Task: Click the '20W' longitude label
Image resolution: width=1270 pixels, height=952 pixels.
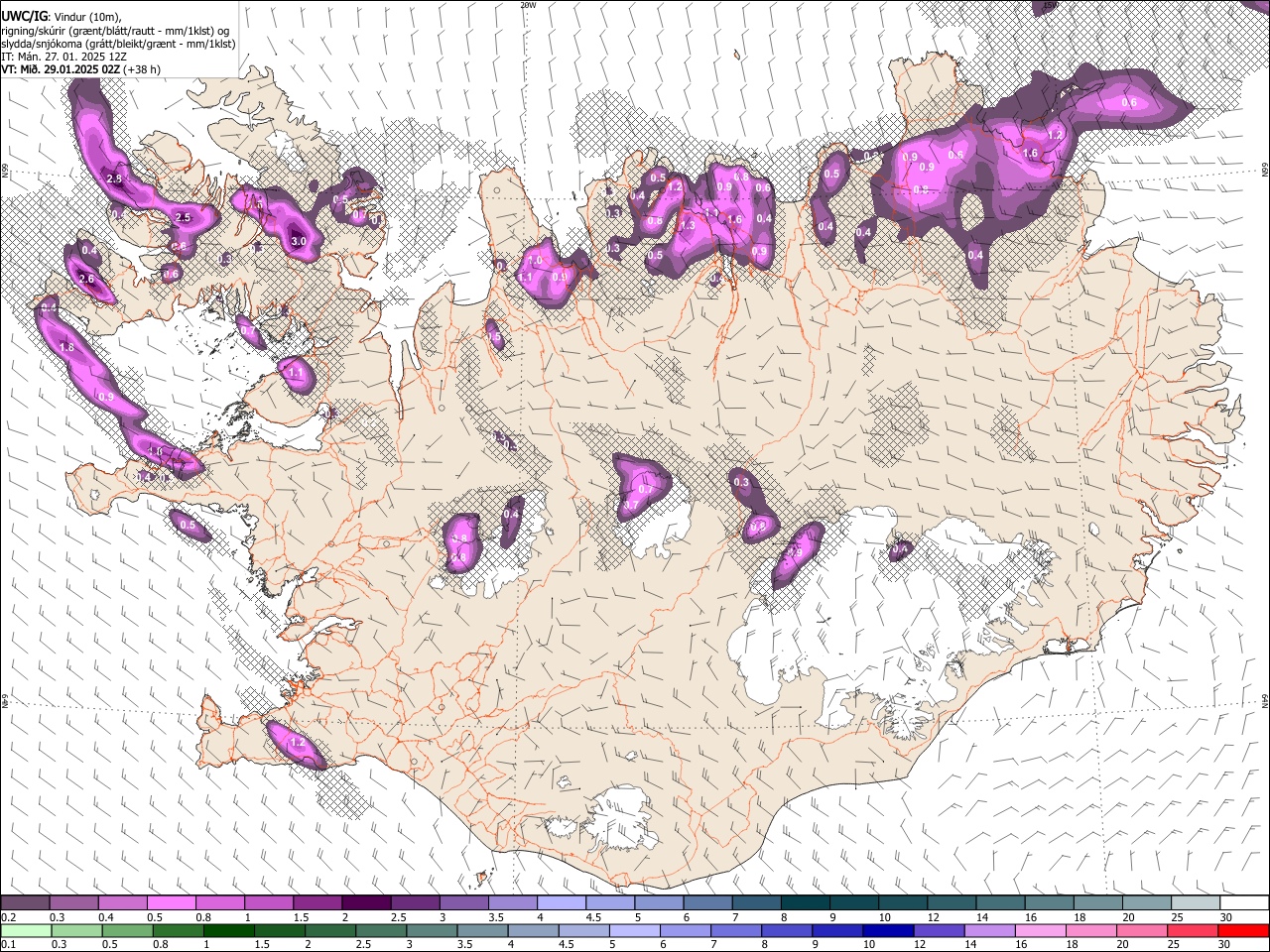Action: click(x=528, y=5)
